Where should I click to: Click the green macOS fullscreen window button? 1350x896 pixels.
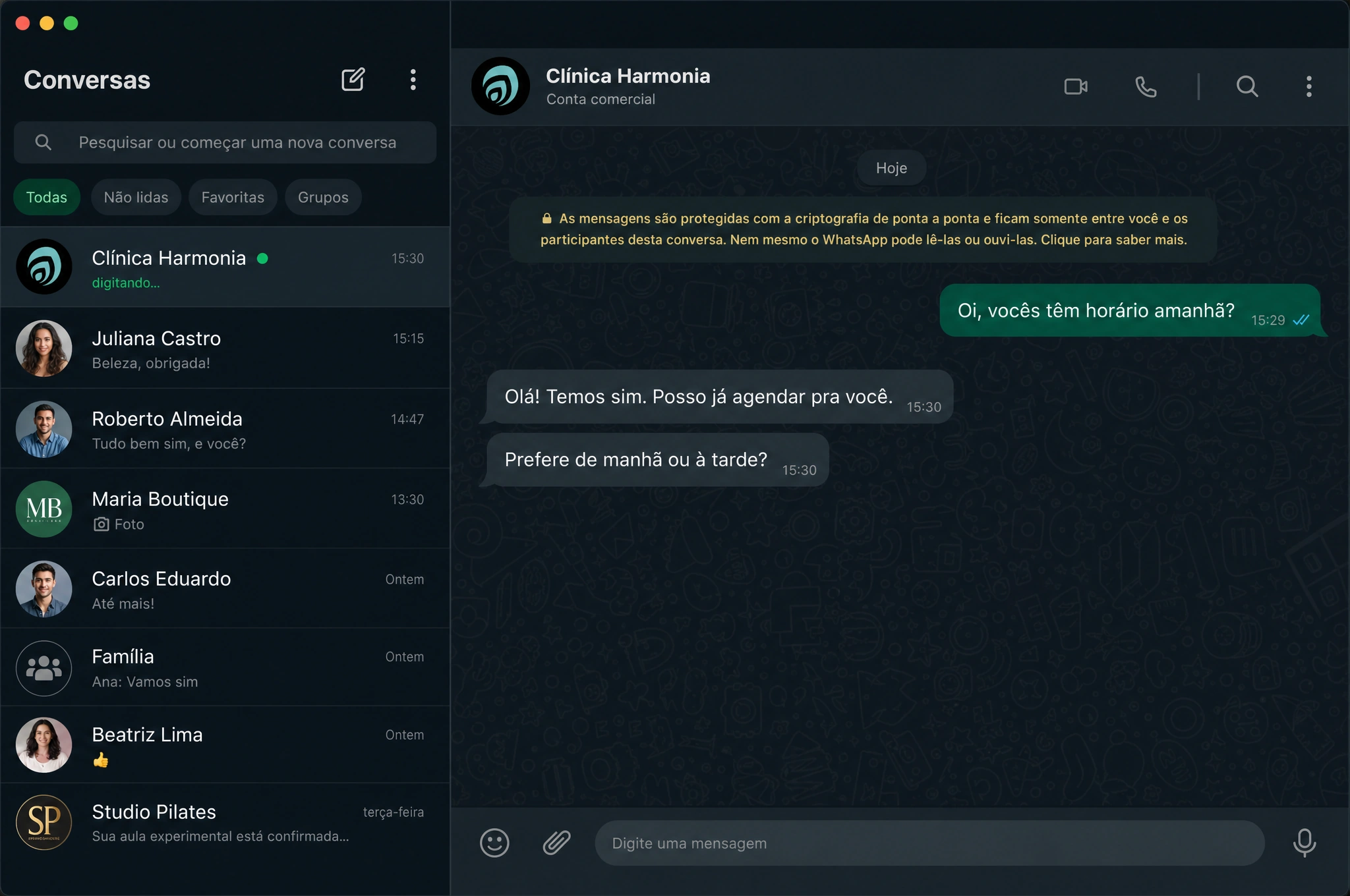click(71, 24)
